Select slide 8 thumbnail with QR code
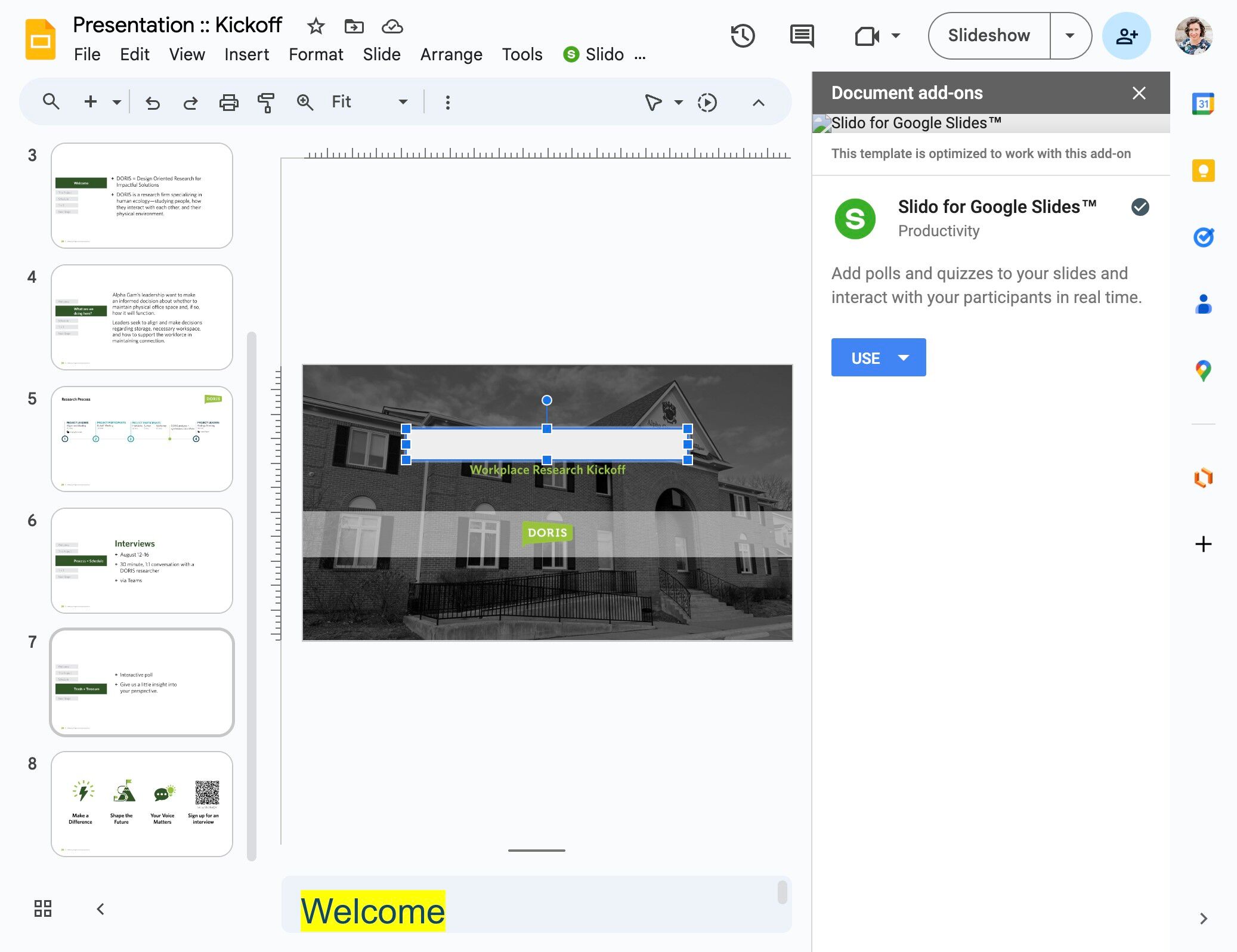The width and height of the screenshot is (1237, 952). click(x=142, y=803)
